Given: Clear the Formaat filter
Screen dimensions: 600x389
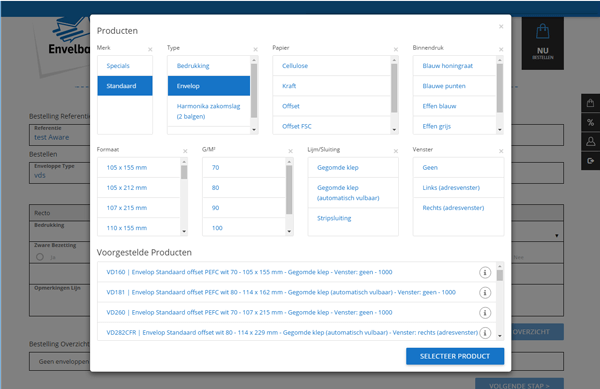Looking at the screenshot, I should 185,151.
